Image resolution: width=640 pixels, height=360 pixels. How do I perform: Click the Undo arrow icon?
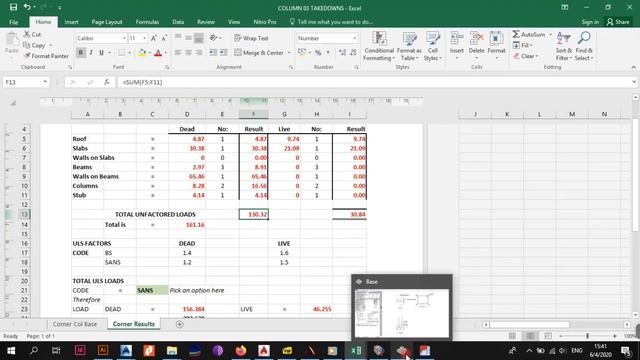[x=27, y=7]
